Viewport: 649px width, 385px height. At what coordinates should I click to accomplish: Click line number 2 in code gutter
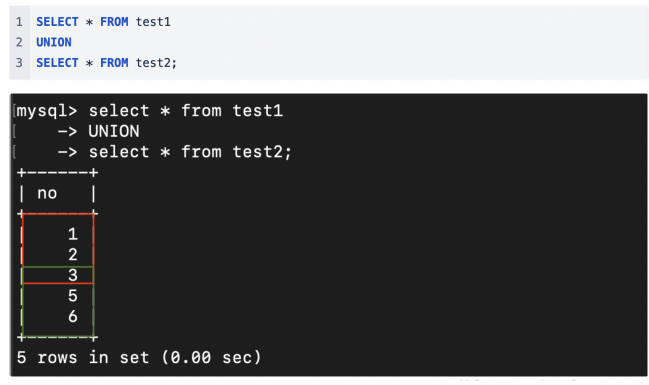pos(19,42)
